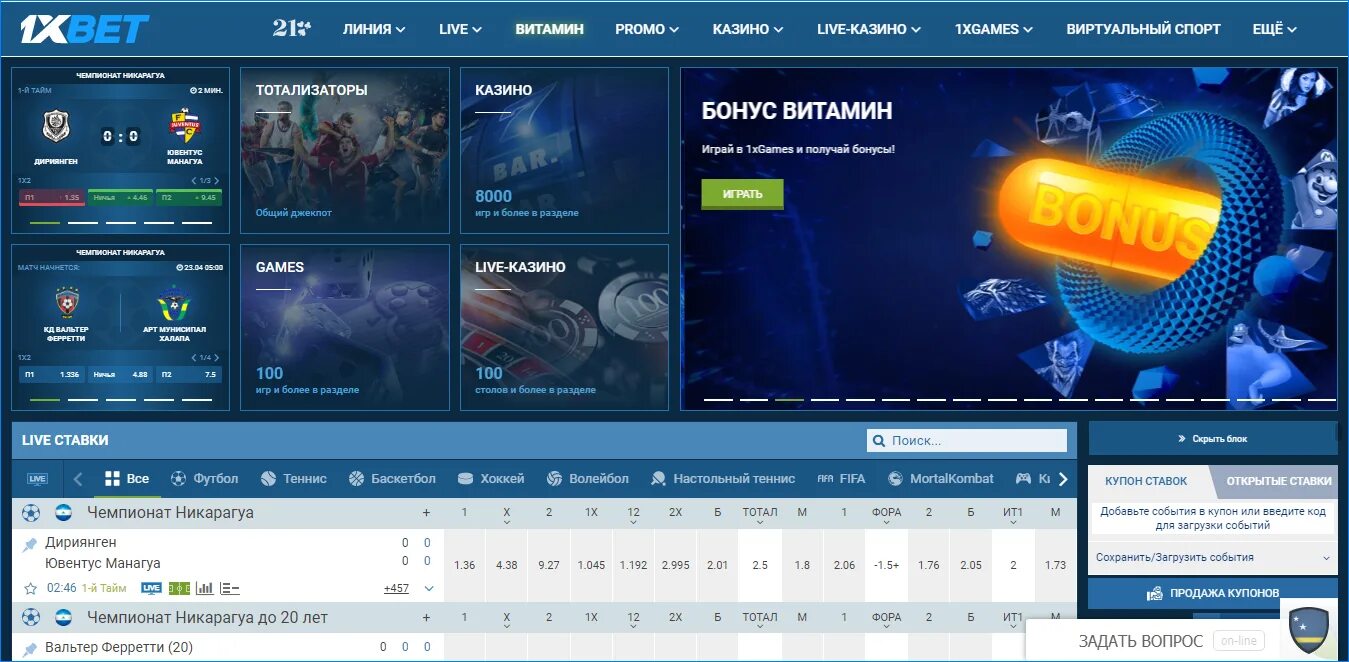
Task: Click the next arrow beside 1/4 in the second match card
Action: pyautogui.click(x=216, y=357)
